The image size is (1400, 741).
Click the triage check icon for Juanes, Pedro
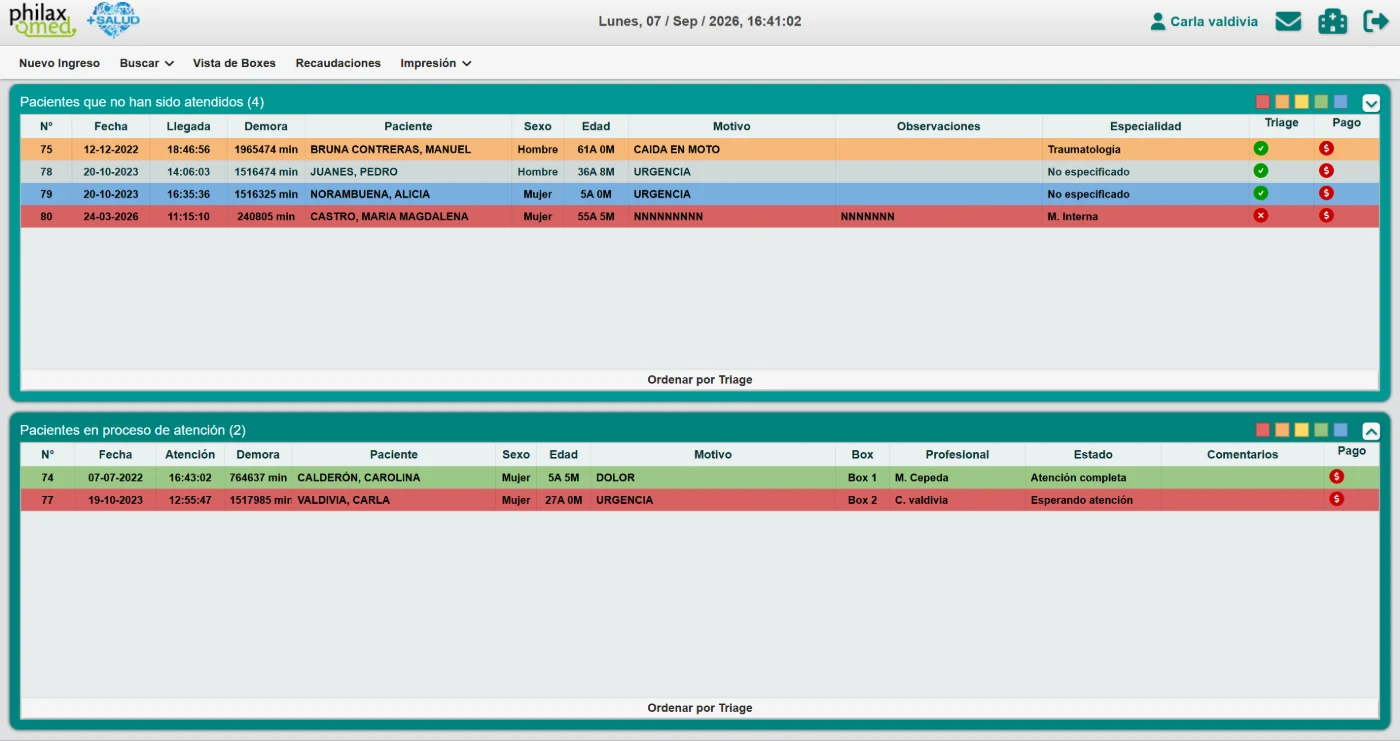(x=1261, y=171)
